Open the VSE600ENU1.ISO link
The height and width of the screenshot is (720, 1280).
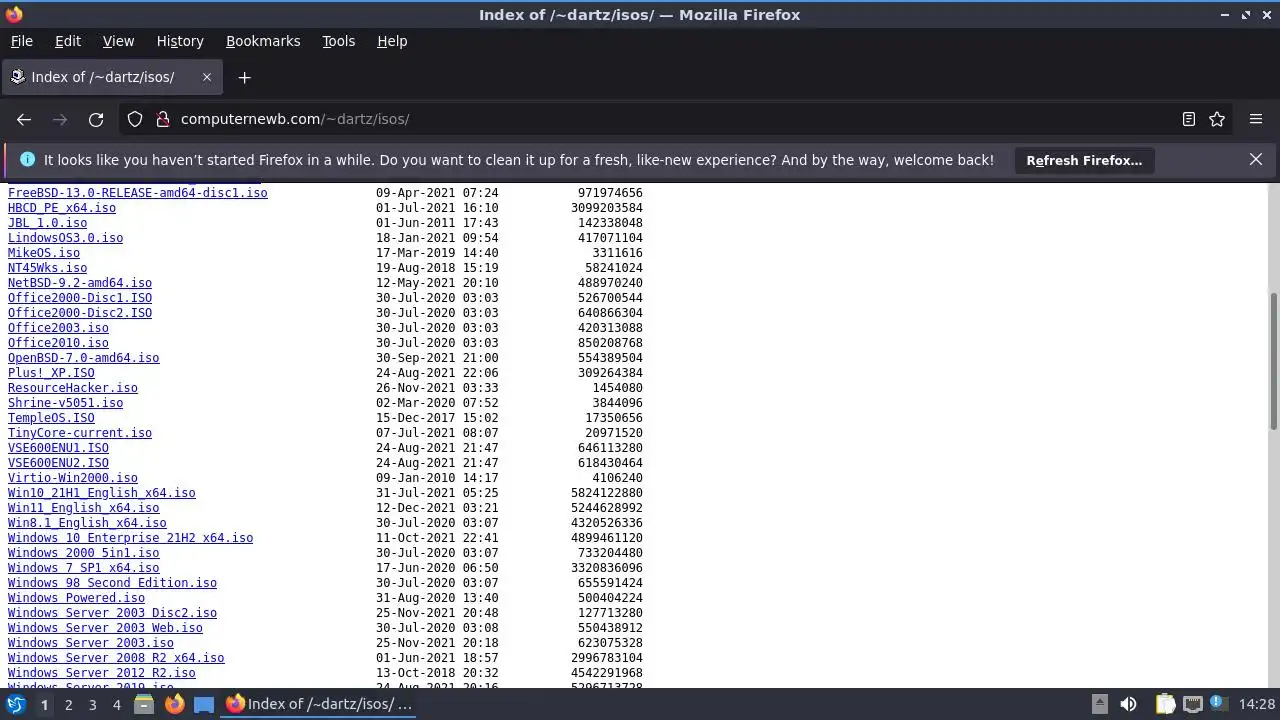tap(58, 448)
